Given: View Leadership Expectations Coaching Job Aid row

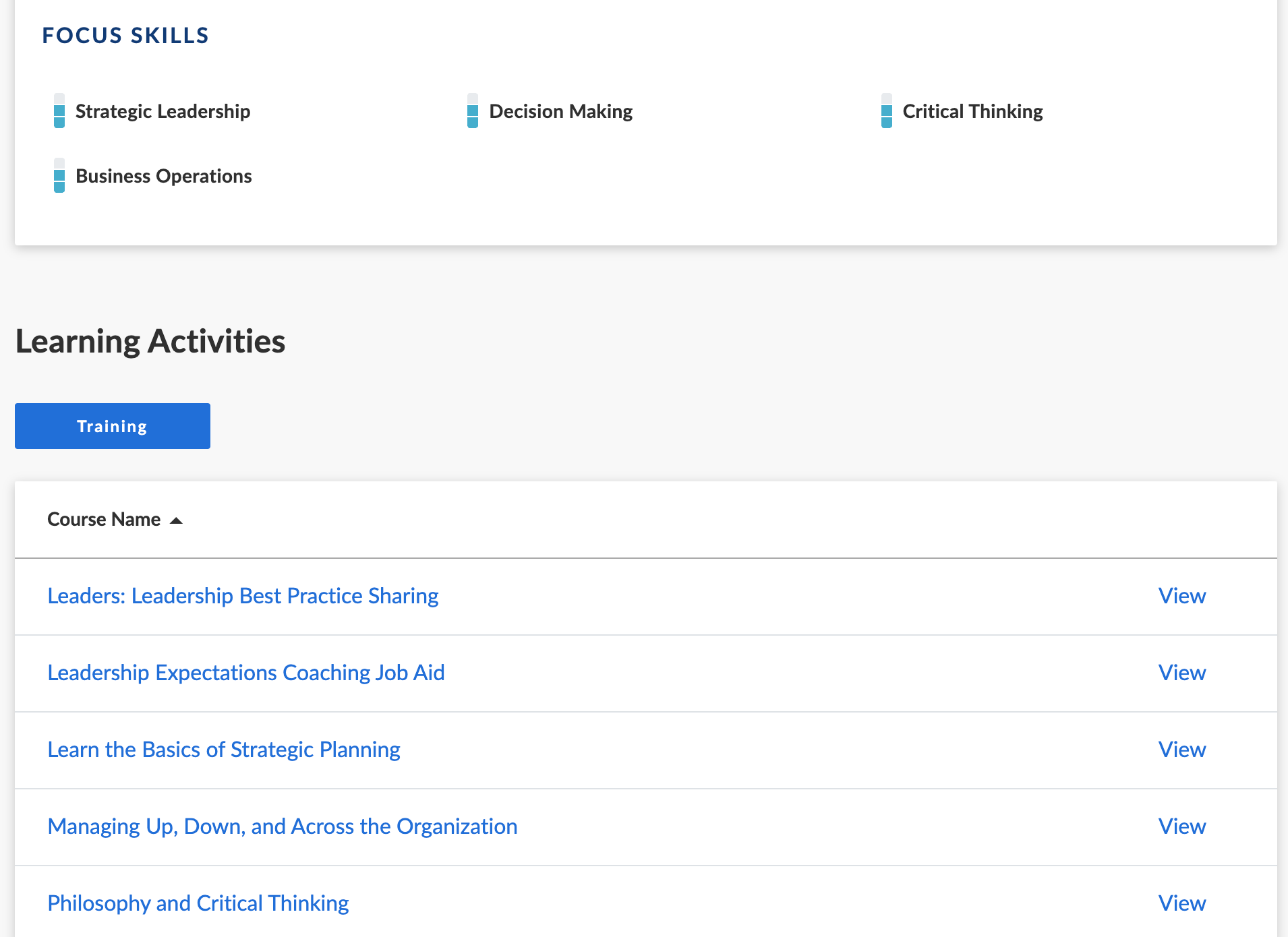Looking at the screenshot, I should [1182, 673].
